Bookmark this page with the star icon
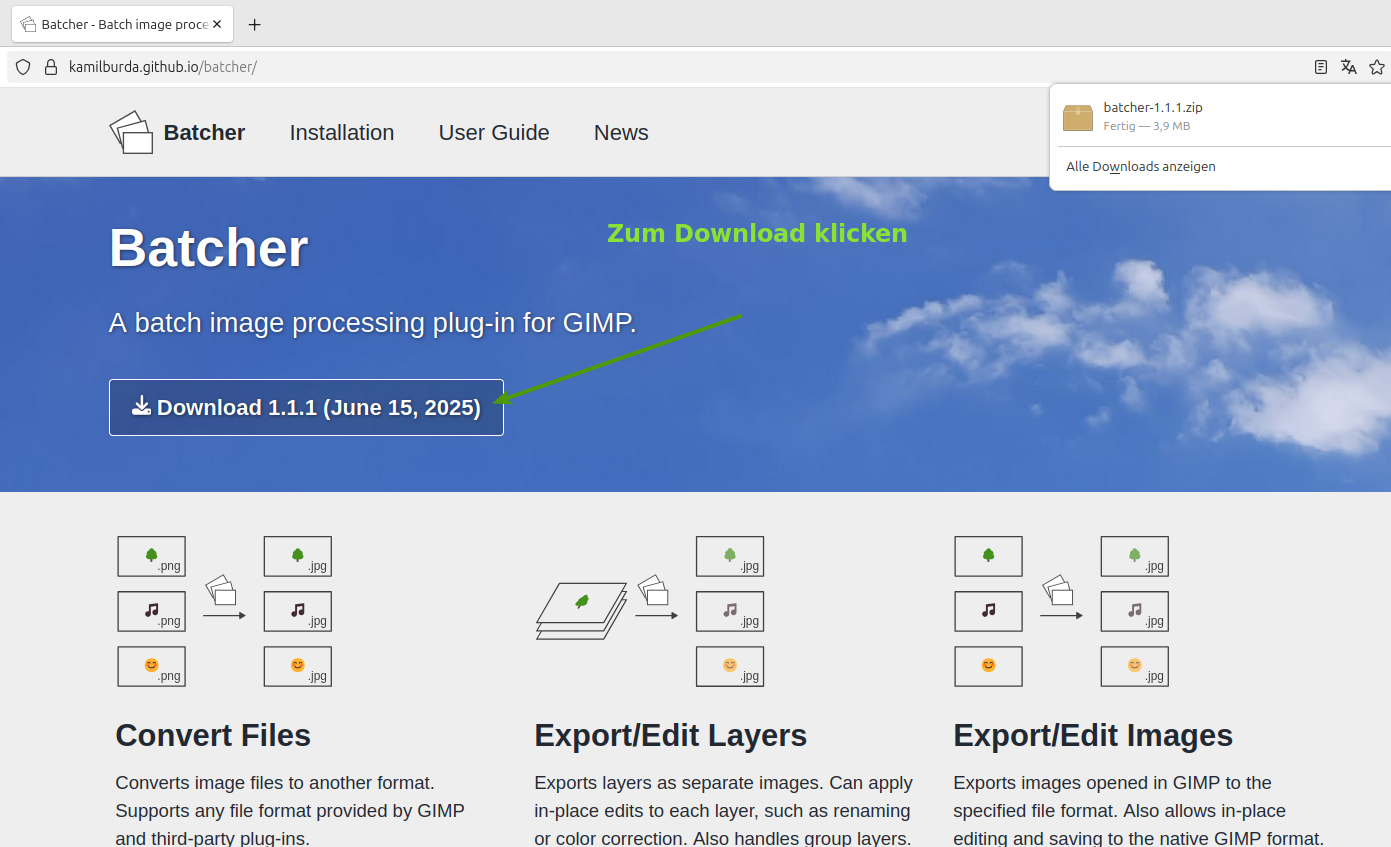This screenshot has height=847, width=1391. [x=1377, y=67]
